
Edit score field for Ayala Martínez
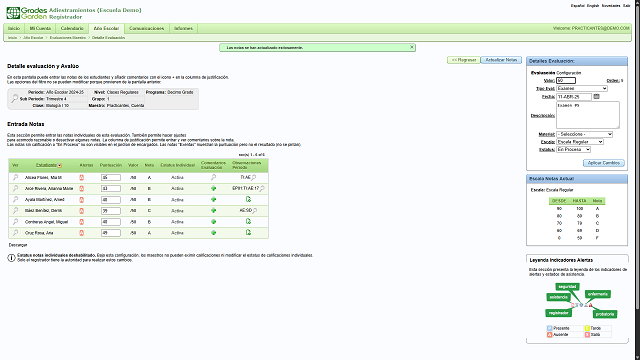(x=111, y=200)
